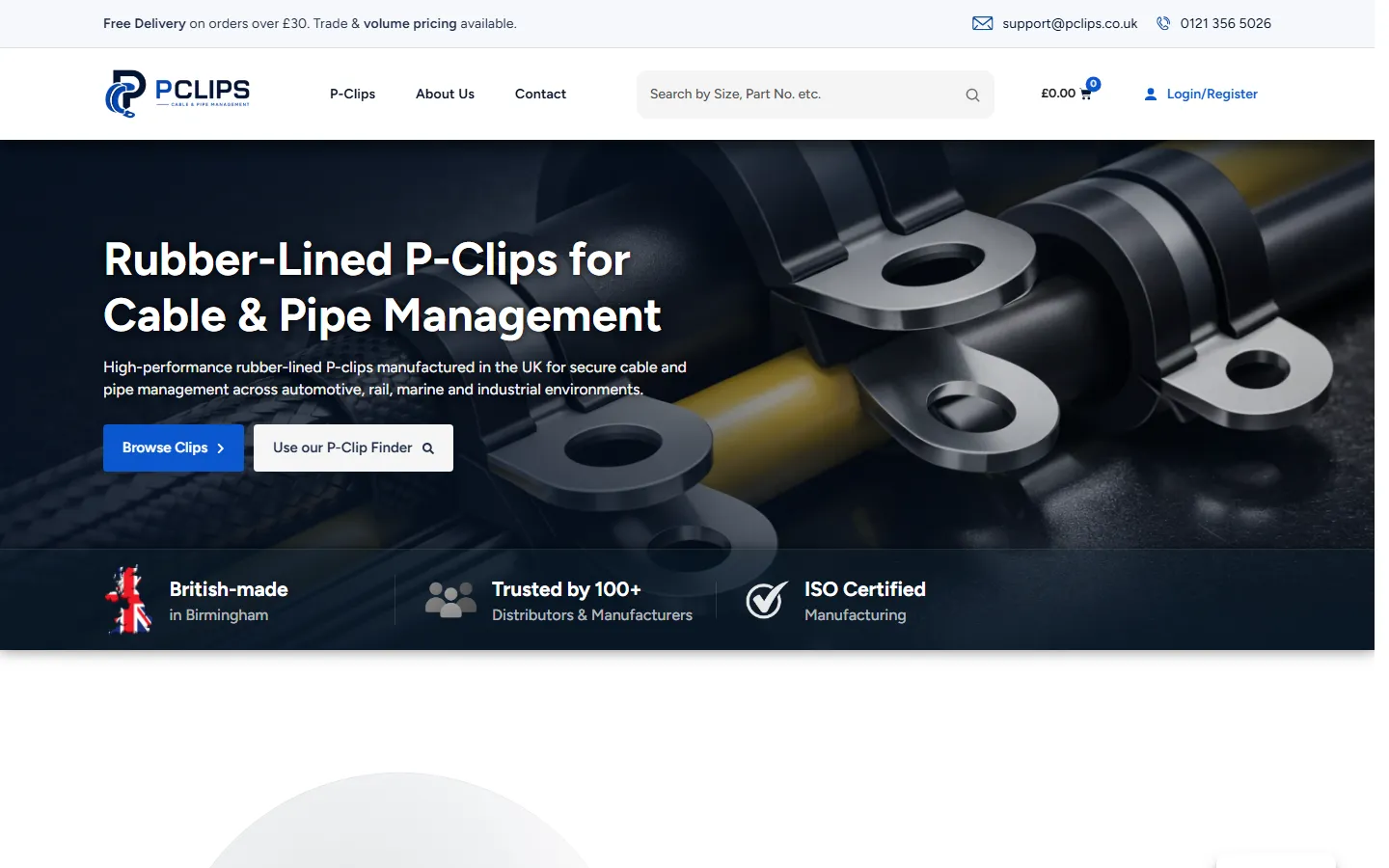
Task: Open the About Us menu item
Action: tap(445, 94)
